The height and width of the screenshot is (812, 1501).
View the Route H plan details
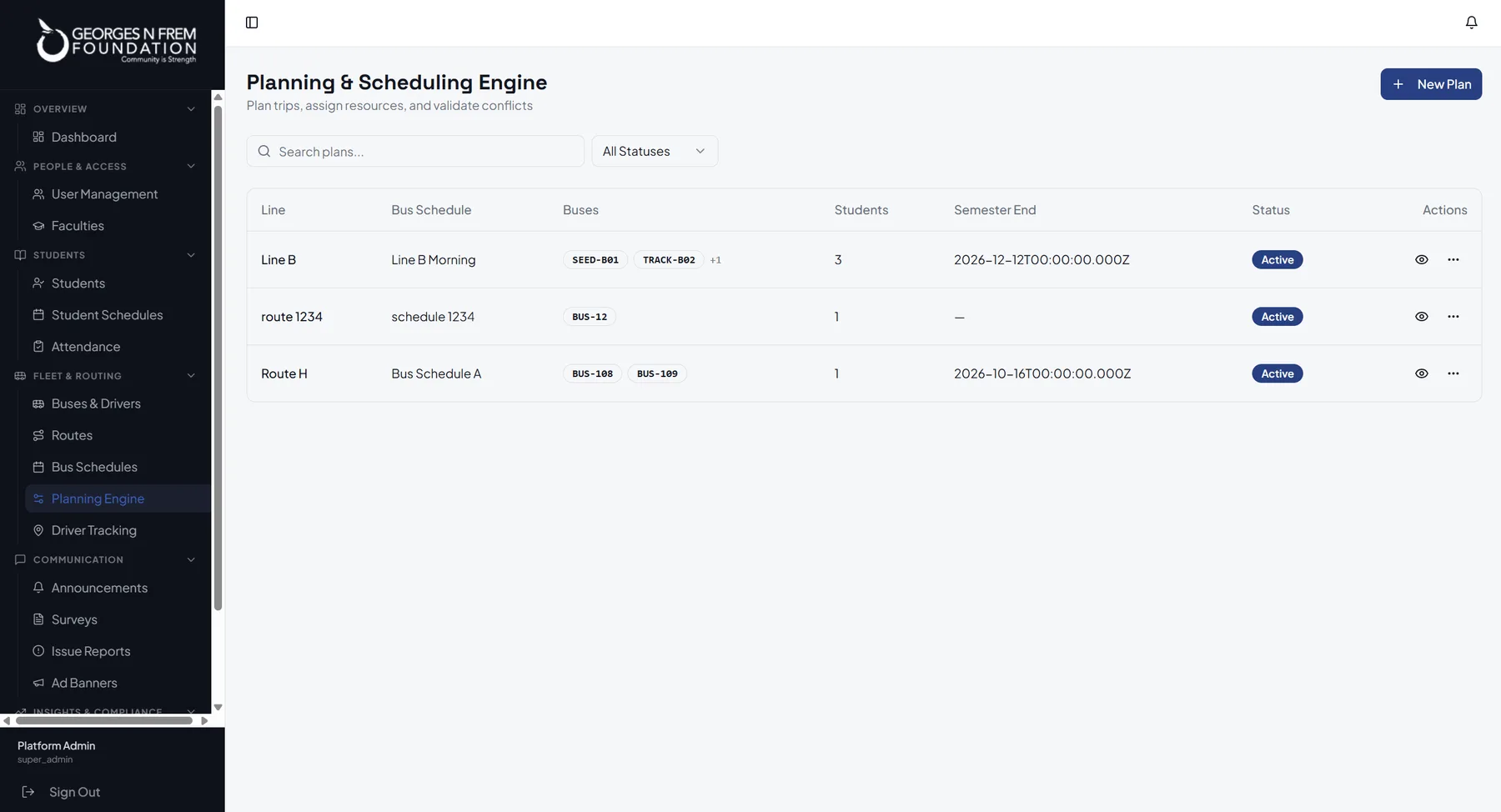[x=1422, y=373]
